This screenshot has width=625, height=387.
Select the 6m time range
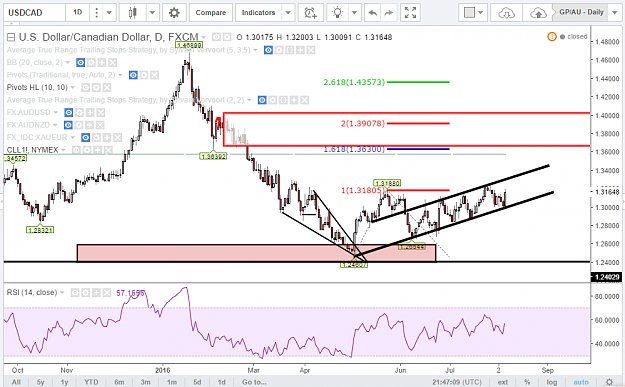(x=119, y=382)
